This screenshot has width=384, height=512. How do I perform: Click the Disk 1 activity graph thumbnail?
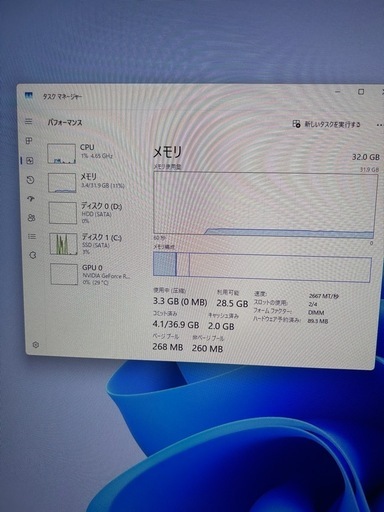point(63,244)
